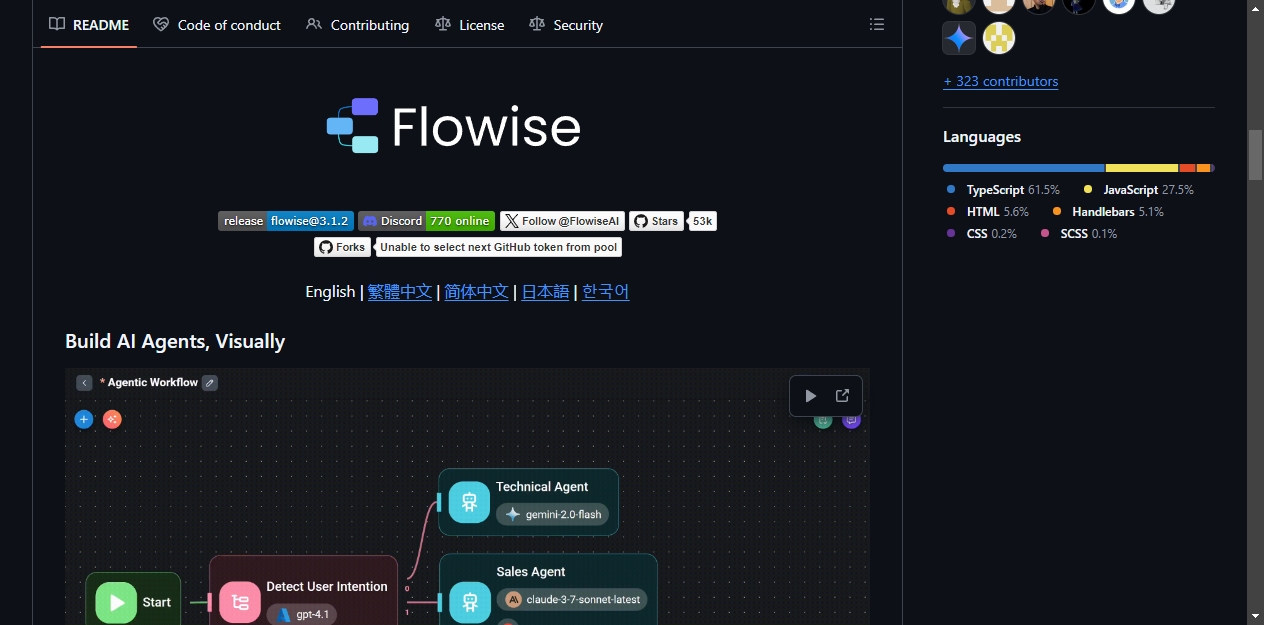1264x625 pixels.
Task: Open SCSS 0.1% language link
Action: tap(1079, 233)
